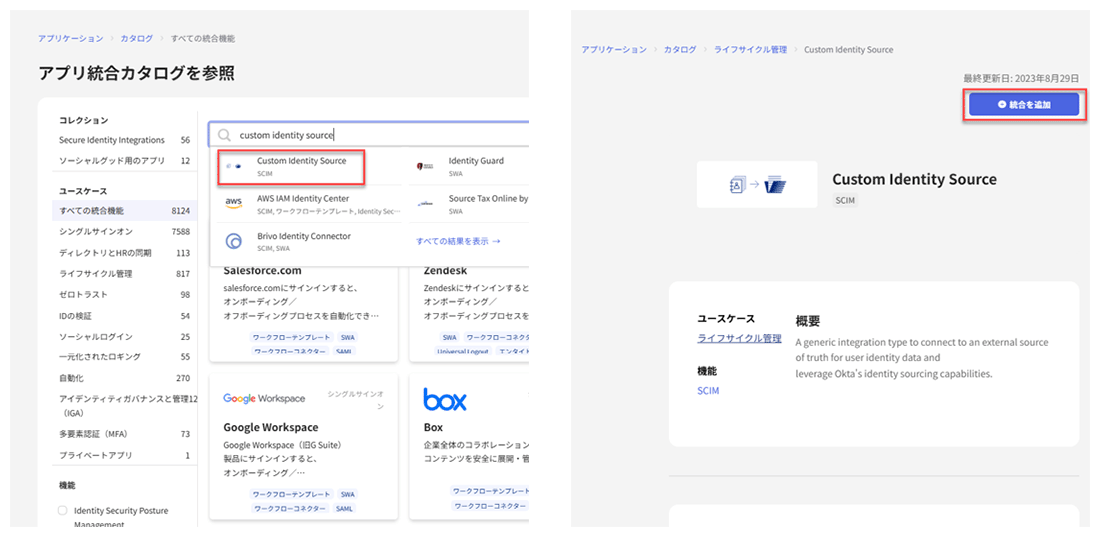This screenshot has height=550, width=1100.
Task: Click the Box logo on the card
Action: pos(445,400)
